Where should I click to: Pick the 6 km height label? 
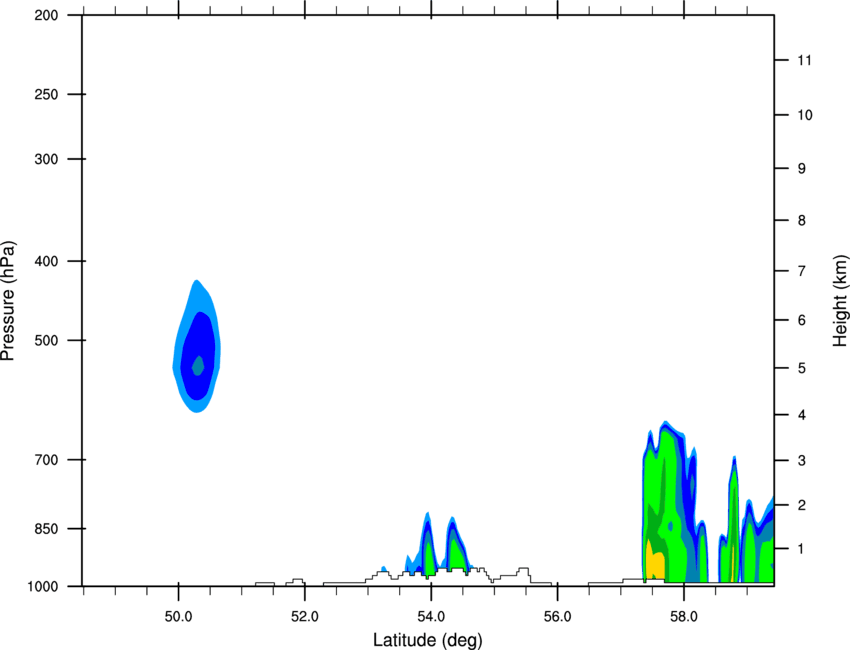(802, 320)
